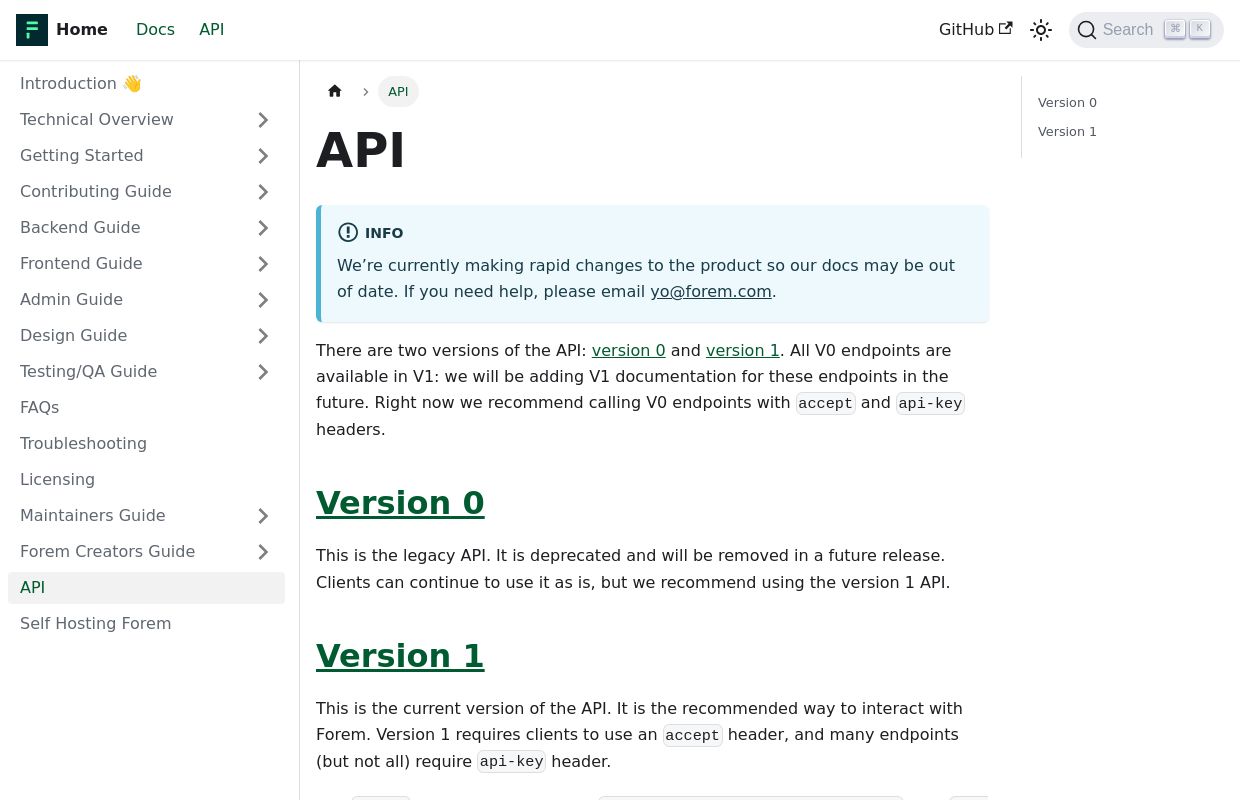Click the Version 1 heading link
Screen dimensions: 1240x800
pos(400,656)
